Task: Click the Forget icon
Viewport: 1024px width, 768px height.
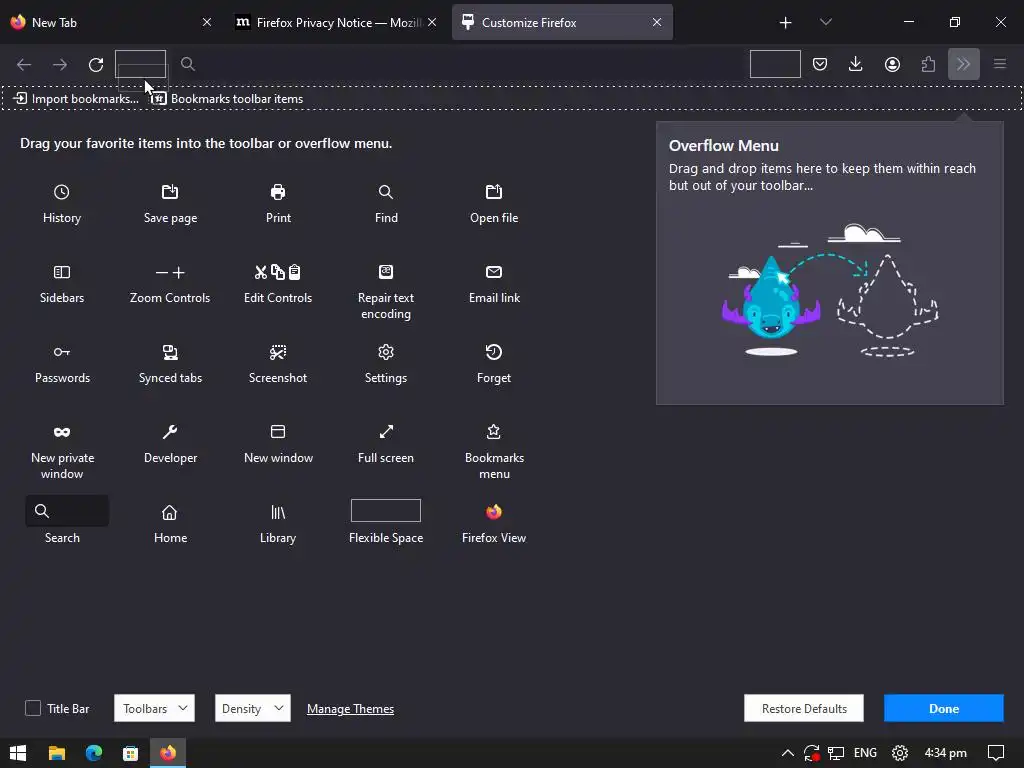Action: [494, 352]
